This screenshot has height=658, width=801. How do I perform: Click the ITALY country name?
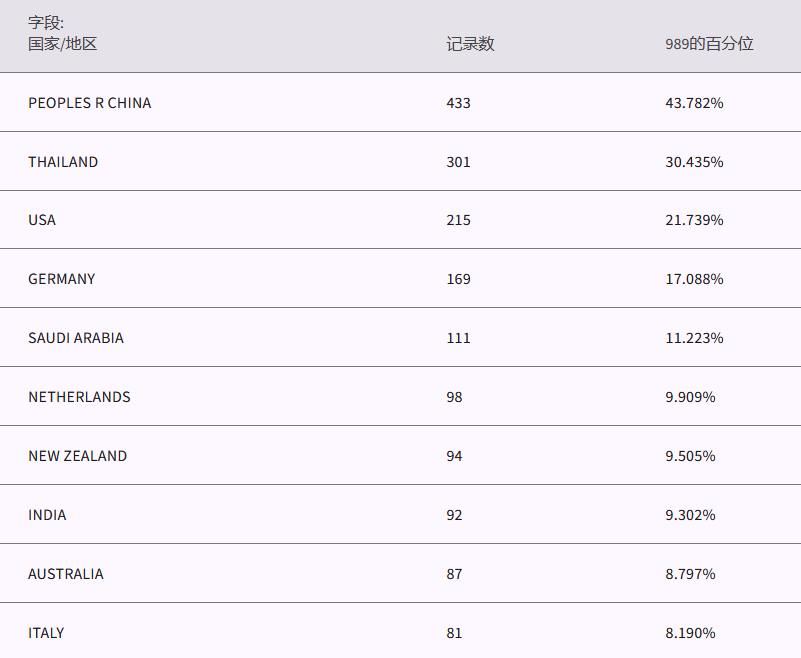tap(46, 633)
